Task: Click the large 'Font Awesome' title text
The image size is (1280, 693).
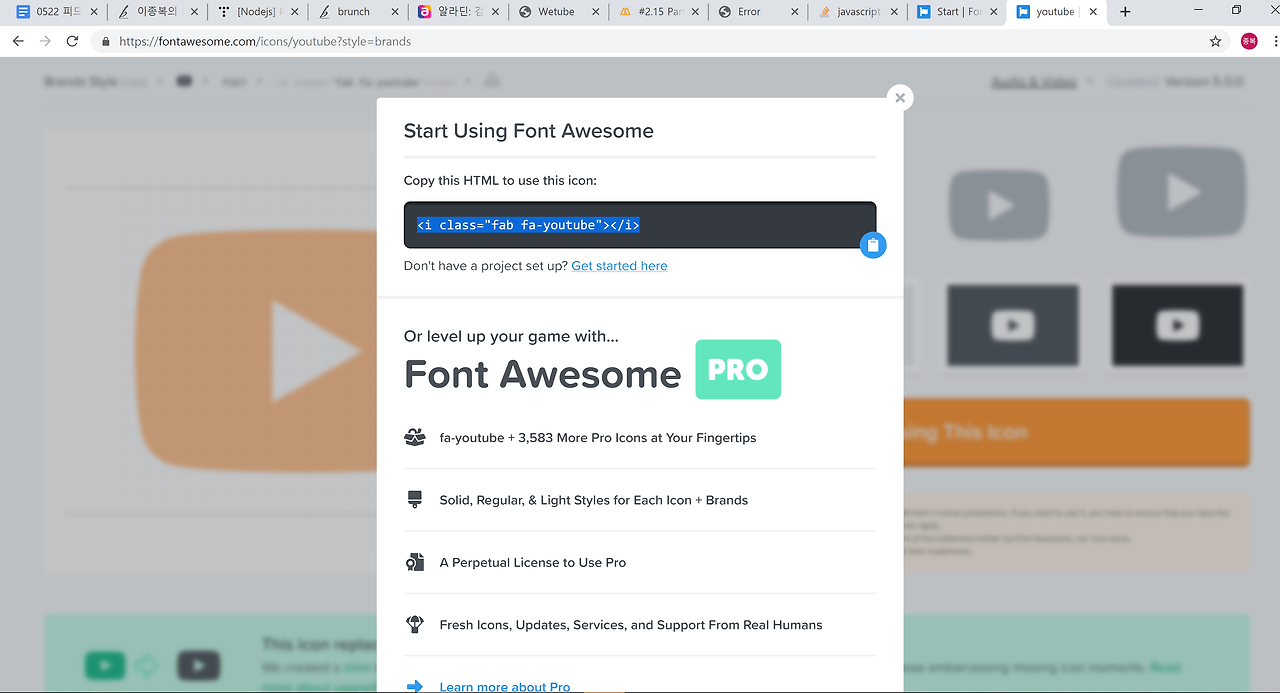Action: coord(542,374)
